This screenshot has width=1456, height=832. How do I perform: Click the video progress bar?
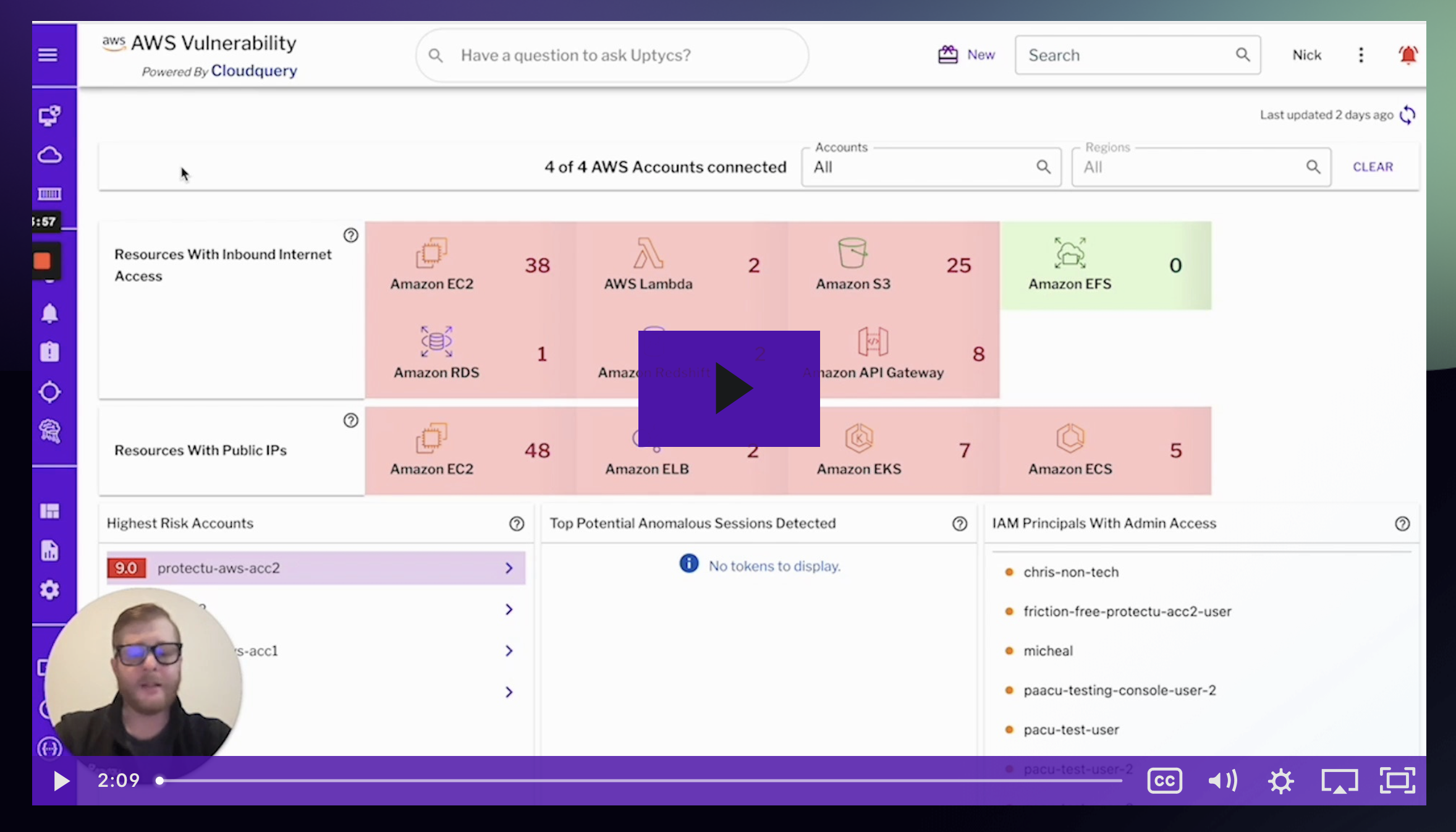[x=640, y=781]
